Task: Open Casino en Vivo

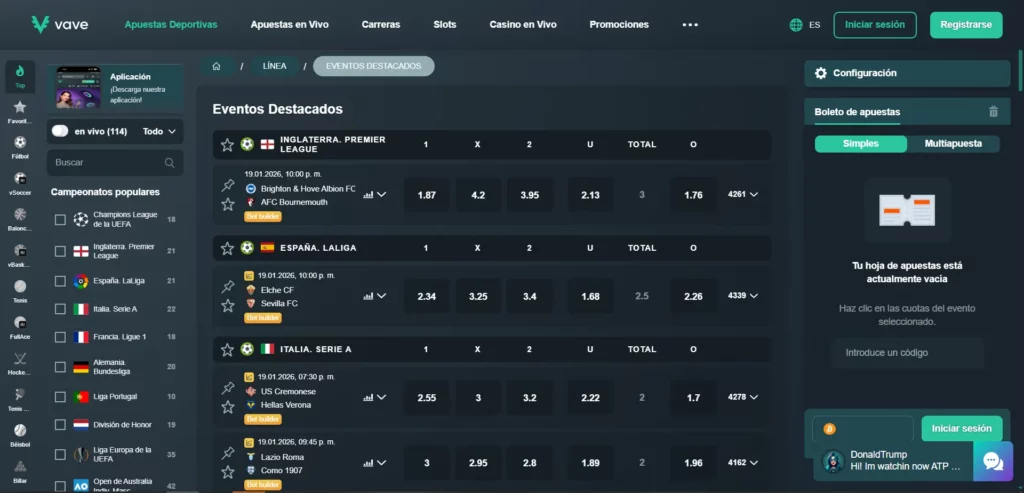Action: (x=523, y=25)
